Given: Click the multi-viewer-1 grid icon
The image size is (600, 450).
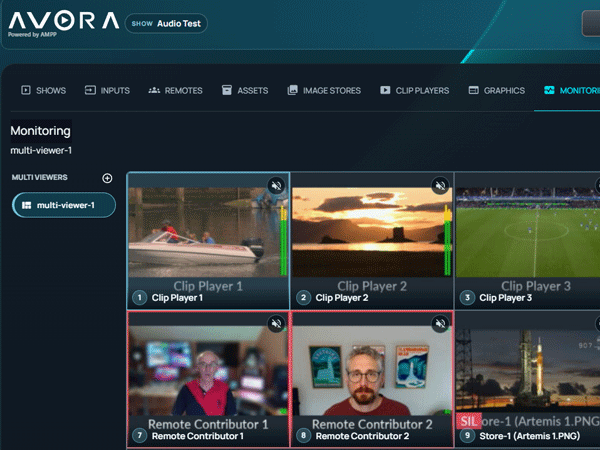Looking at the screenshot, I should click(x=26, y=205).
